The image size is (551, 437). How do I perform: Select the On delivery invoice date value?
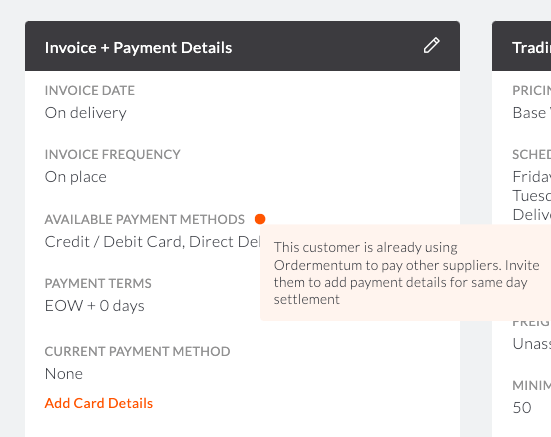[x=85, y=113]
